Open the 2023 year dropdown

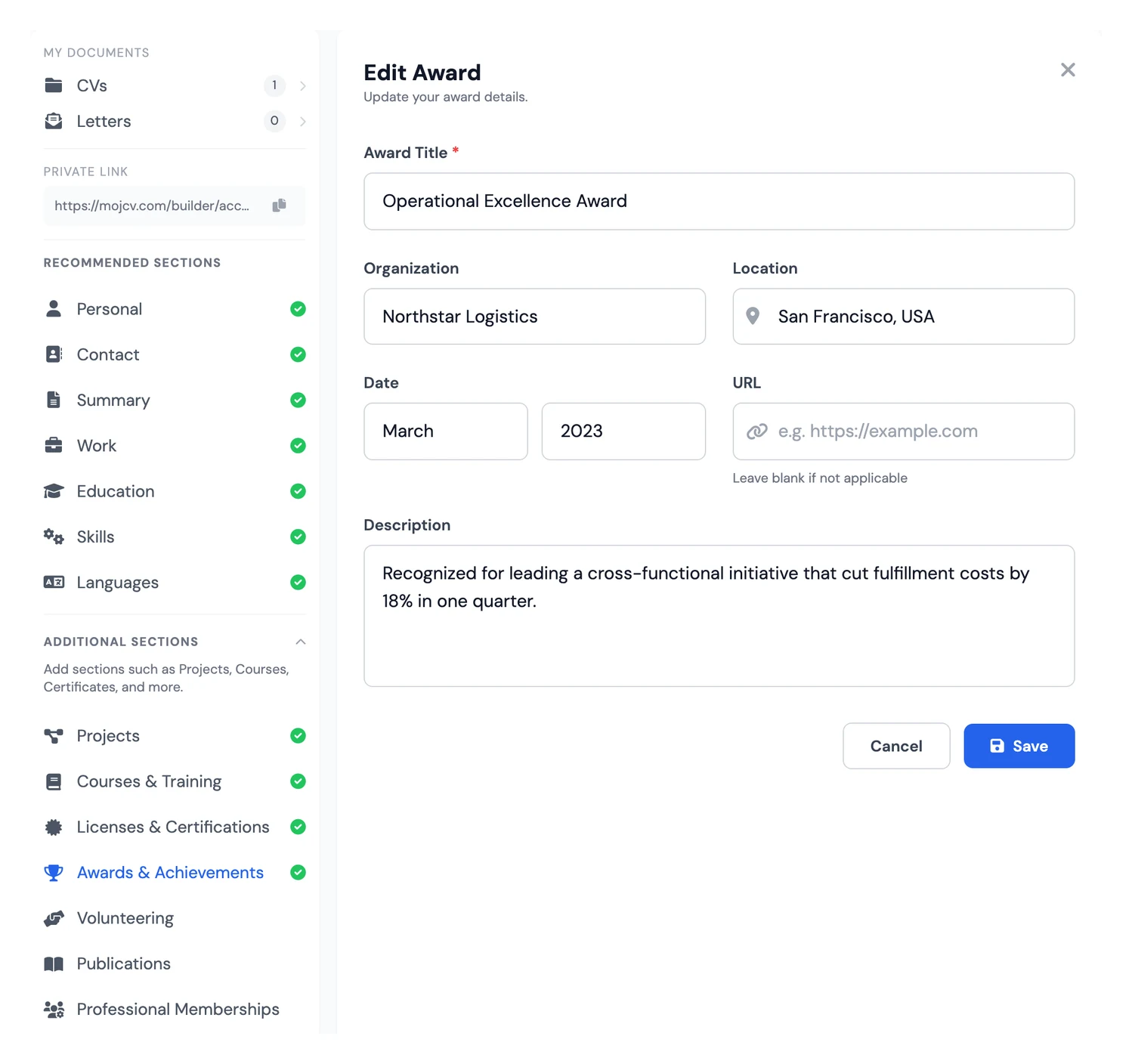623,431
